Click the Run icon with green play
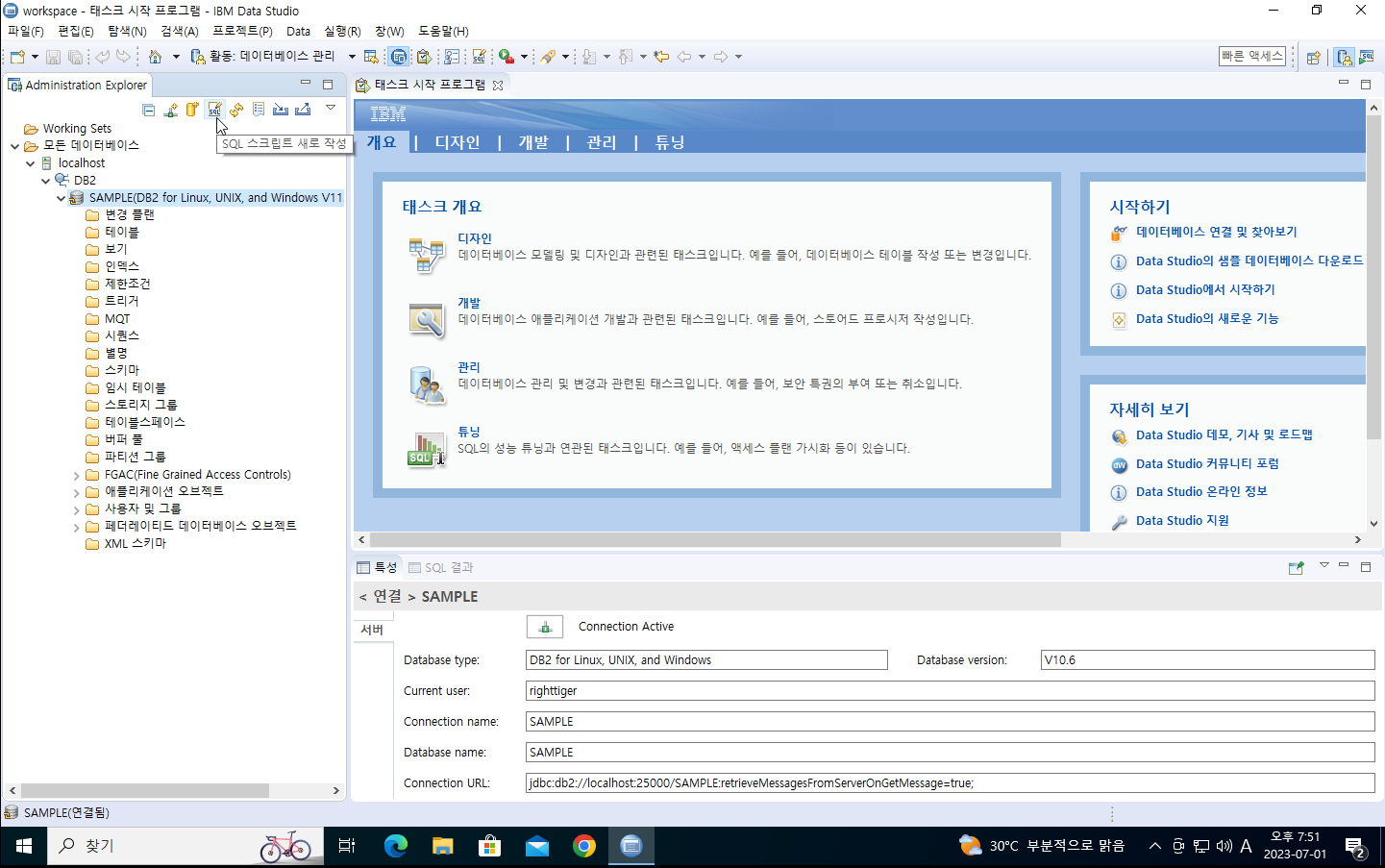 point(506,57)
